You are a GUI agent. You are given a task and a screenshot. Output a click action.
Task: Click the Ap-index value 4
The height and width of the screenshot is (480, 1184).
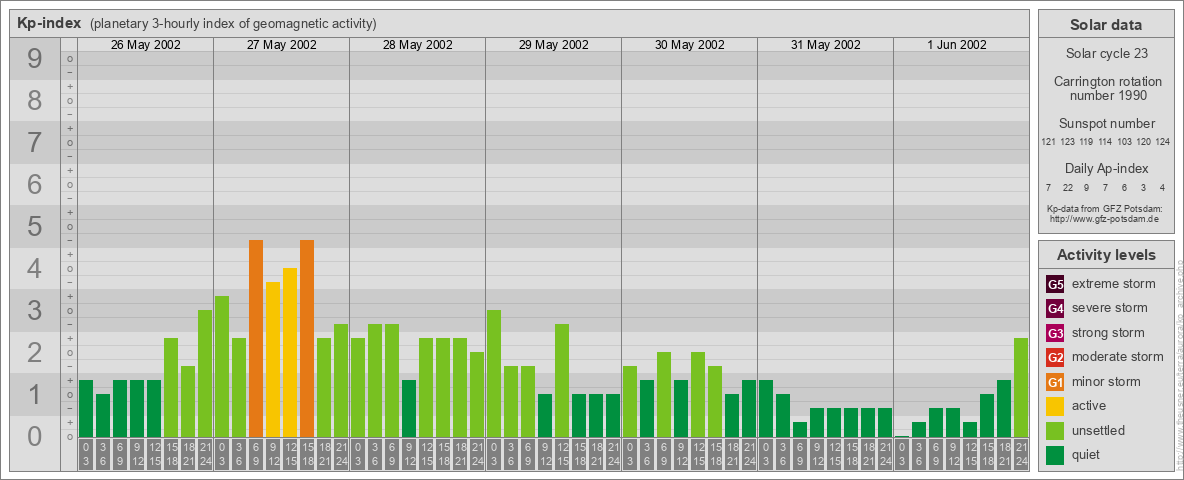click(1162, 187)
